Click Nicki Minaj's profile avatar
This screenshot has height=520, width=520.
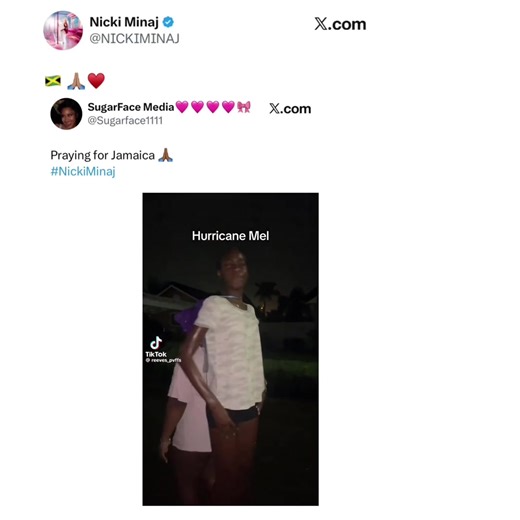(63, 30)
